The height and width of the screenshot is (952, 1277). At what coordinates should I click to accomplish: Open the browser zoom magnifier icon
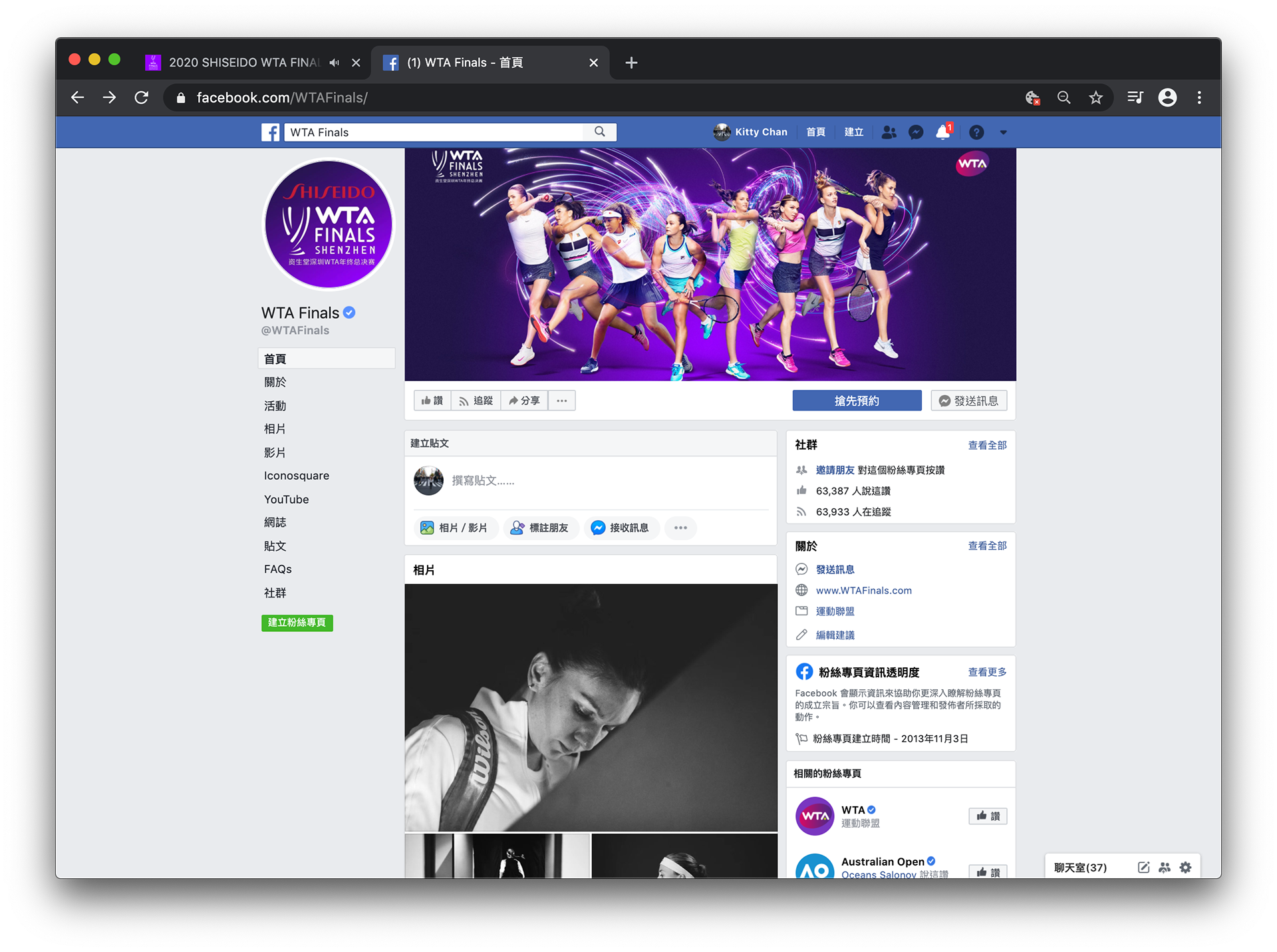(x=1064, y=98)
